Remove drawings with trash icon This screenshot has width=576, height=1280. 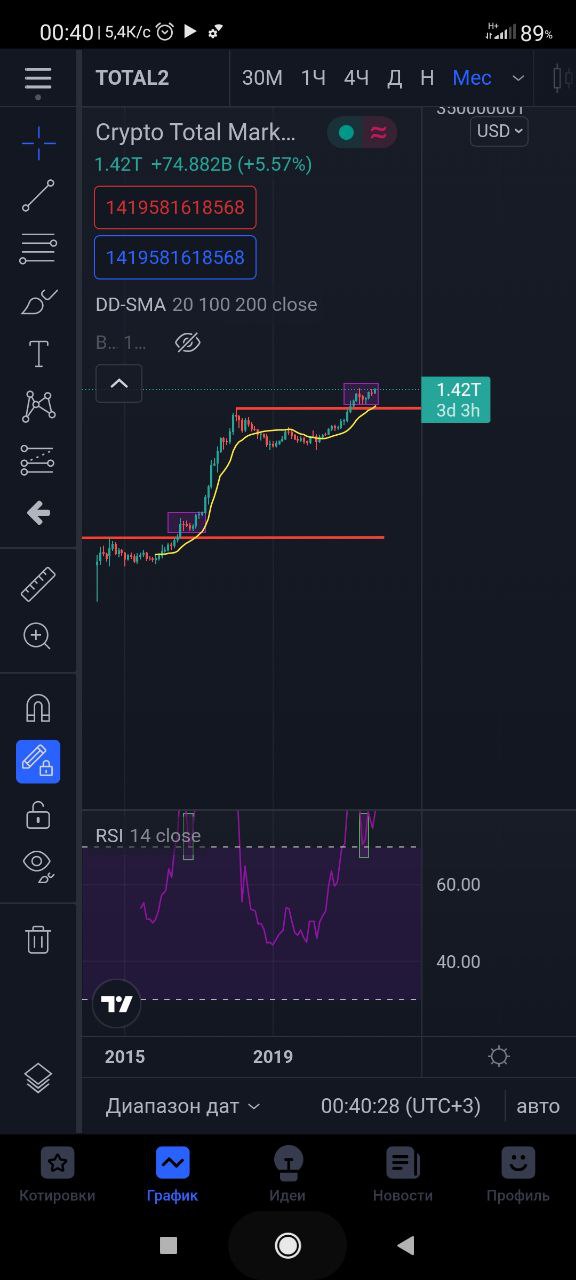tap(38, 940)
